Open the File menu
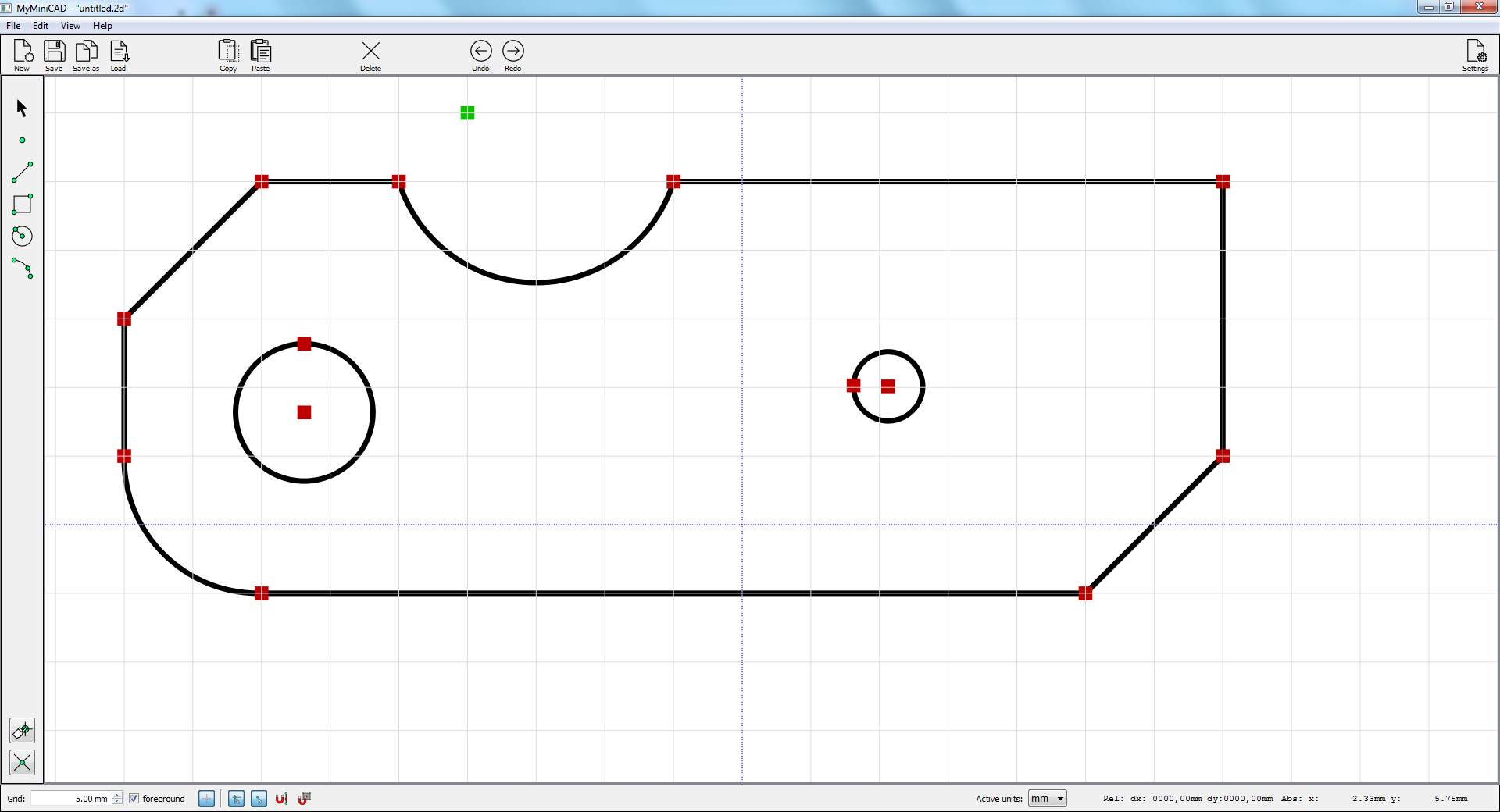 coord(13,26)
